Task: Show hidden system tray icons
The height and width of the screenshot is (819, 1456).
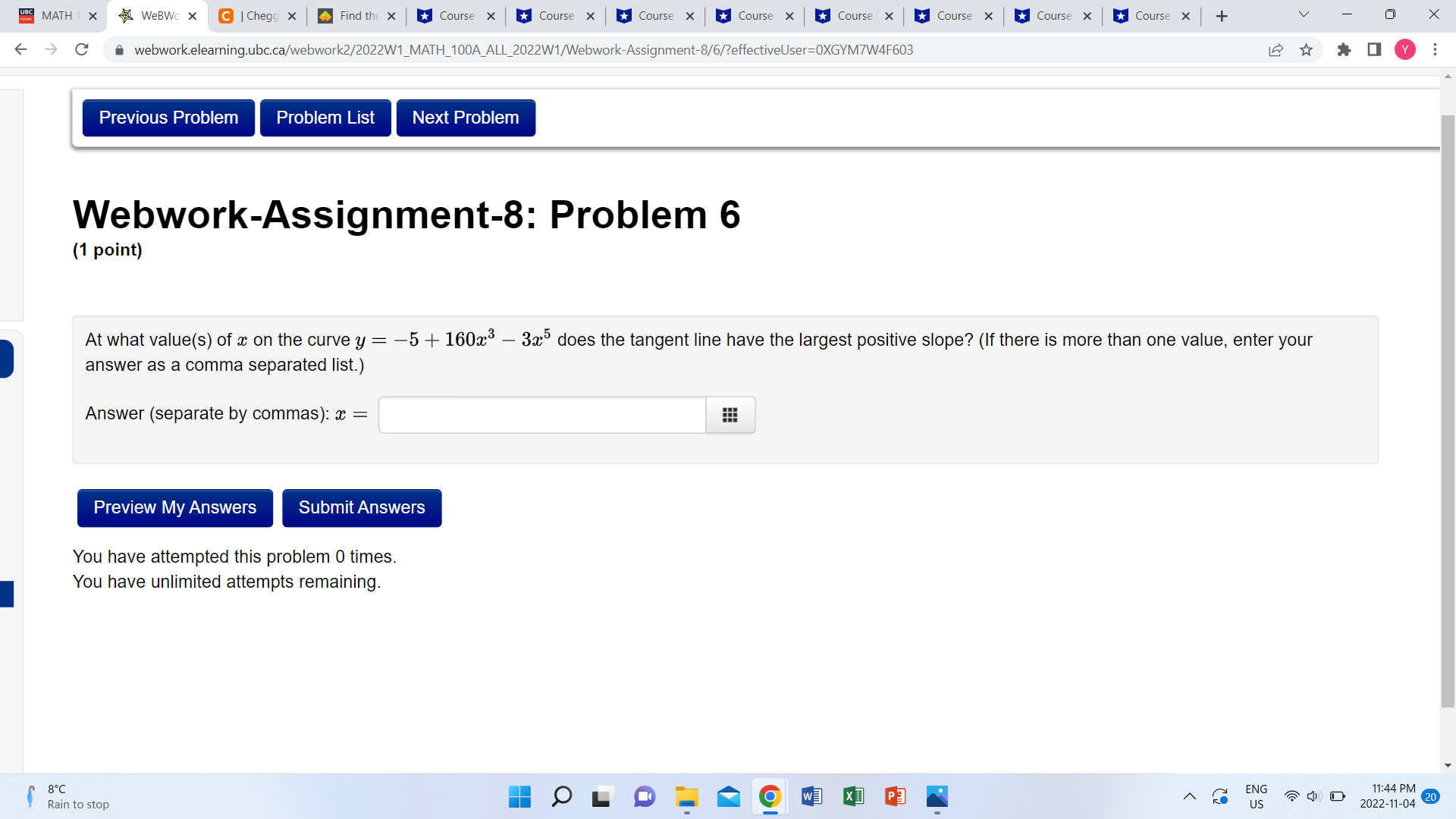Action: [x=1189, y=796]
